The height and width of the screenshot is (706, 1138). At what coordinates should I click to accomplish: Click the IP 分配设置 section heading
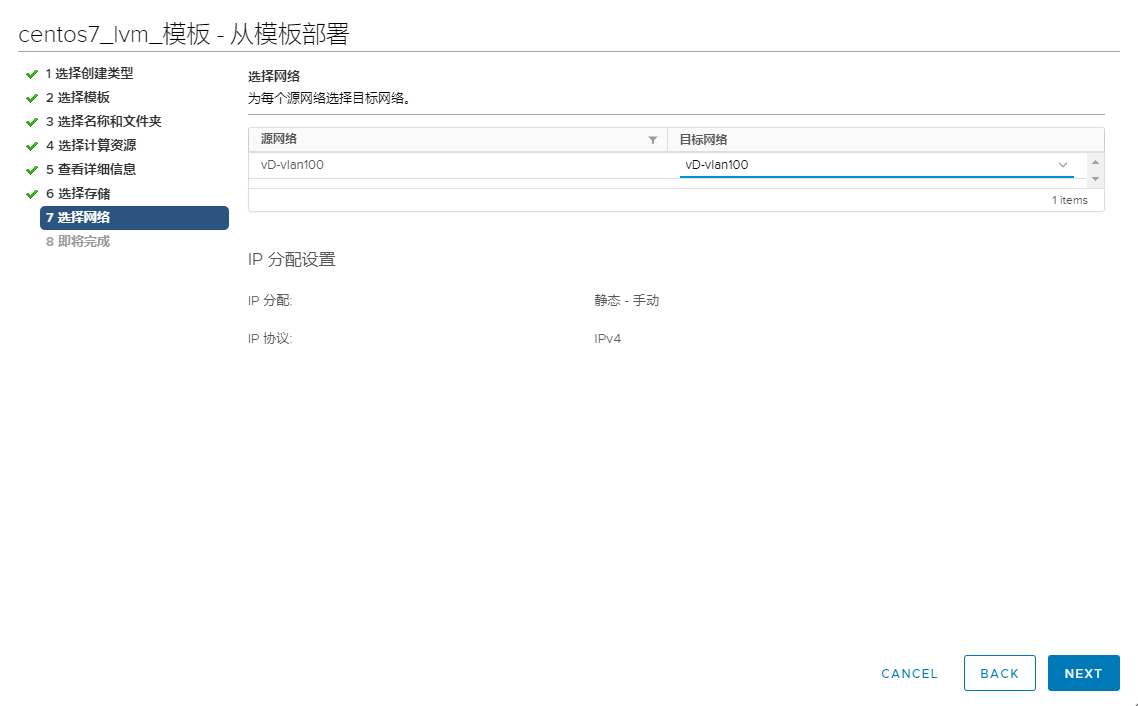tap(292, 260)
